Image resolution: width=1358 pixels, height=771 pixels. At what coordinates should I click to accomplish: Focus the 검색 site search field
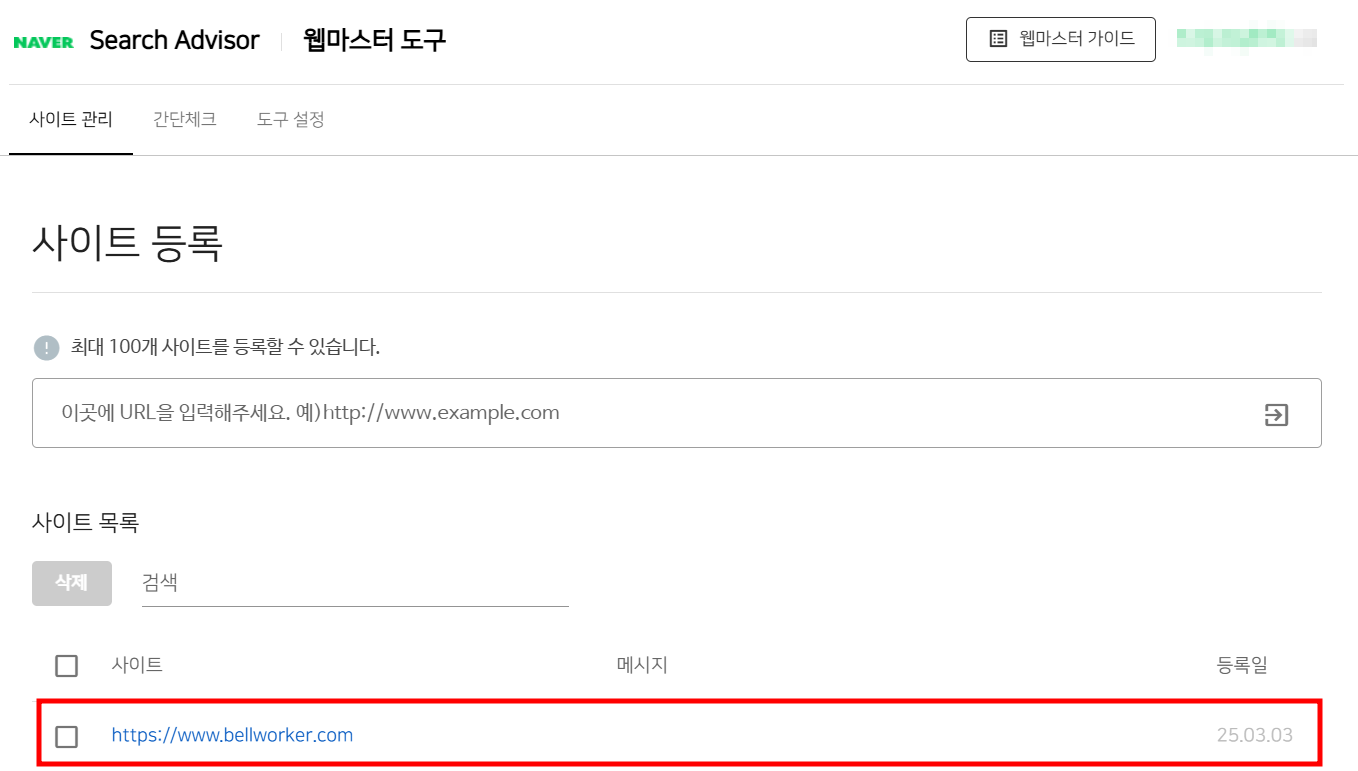(x=355, y=583)
